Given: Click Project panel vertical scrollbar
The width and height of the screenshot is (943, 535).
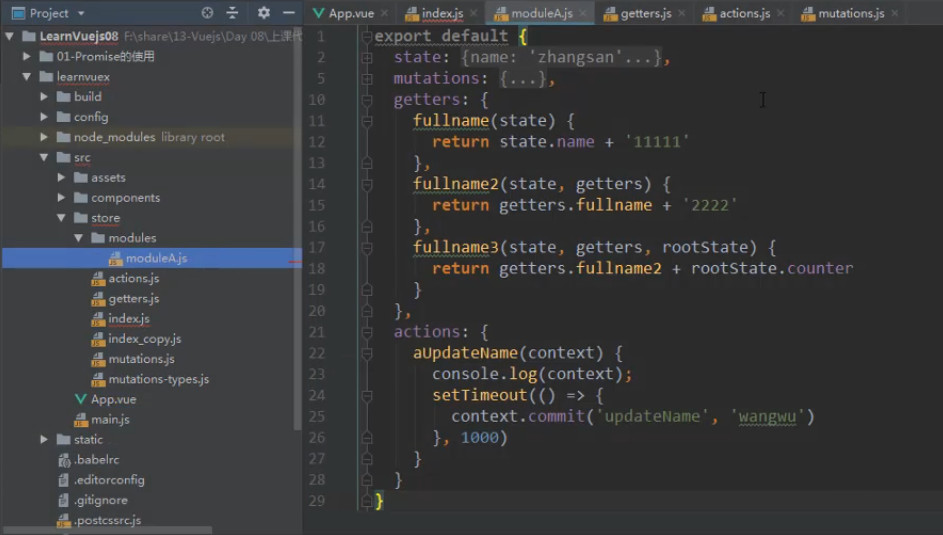Looking at the screenshot, I should (297, 228).
